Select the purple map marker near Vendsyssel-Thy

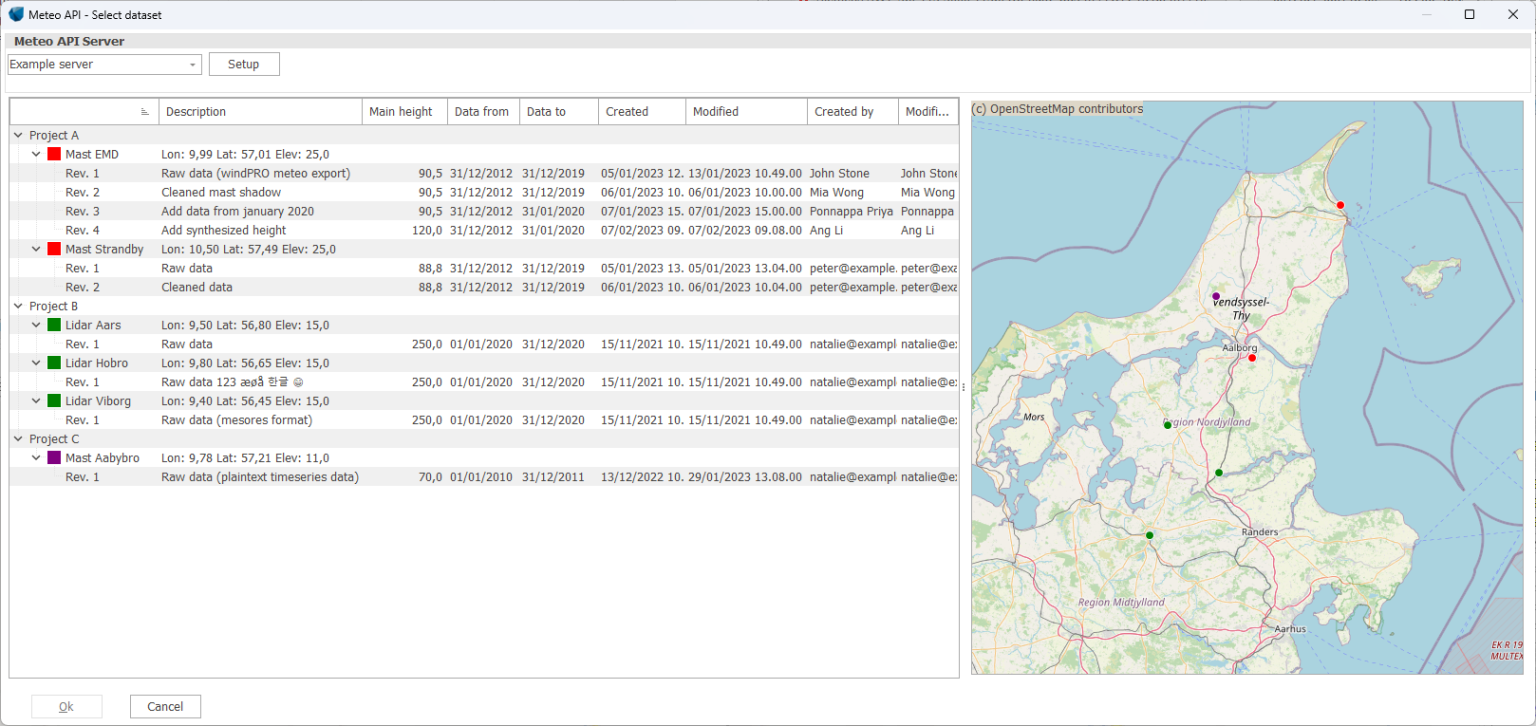pos(1215,296)
